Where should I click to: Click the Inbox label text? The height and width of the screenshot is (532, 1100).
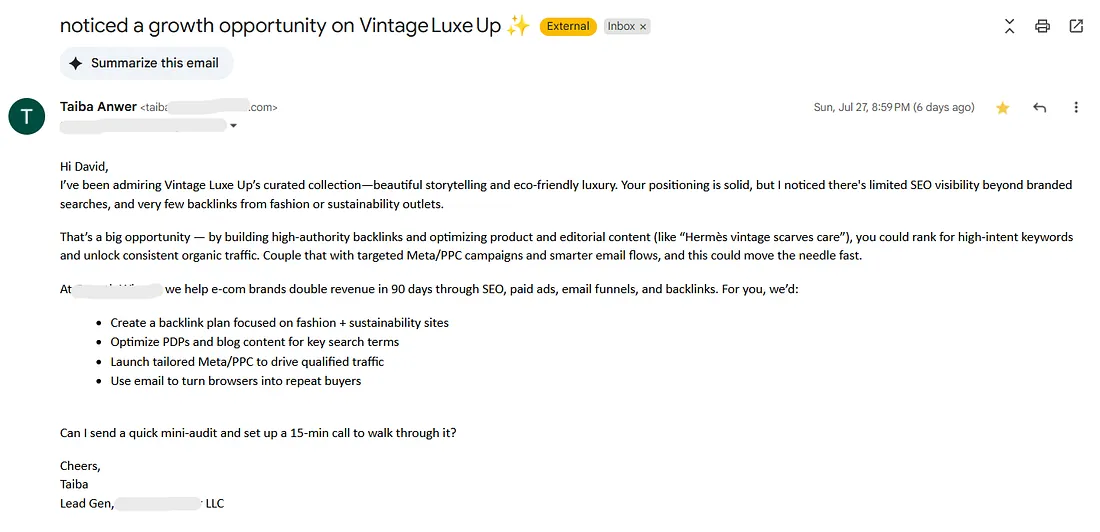[621, 27]
